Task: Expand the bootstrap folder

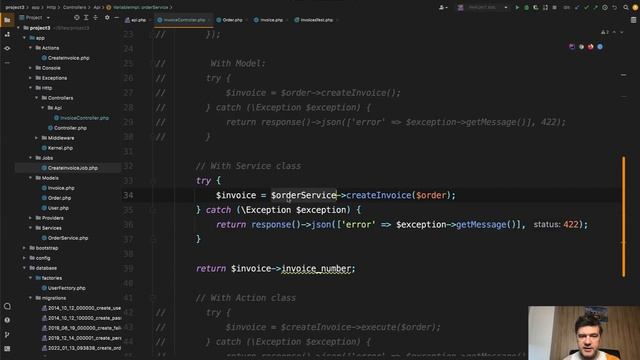Action: click(24, 248)
